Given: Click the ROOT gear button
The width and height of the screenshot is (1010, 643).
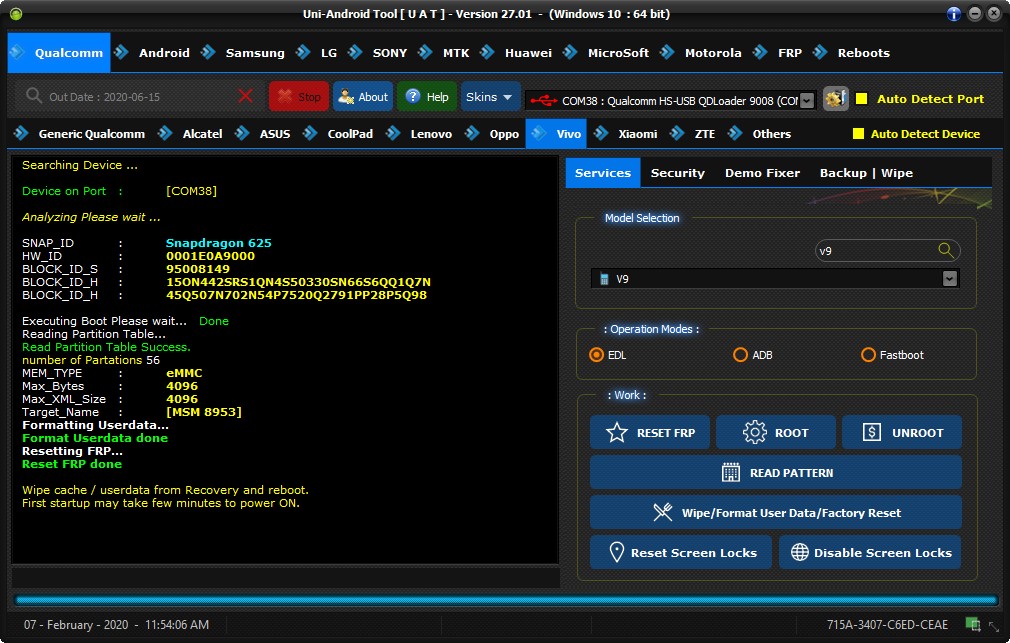Looking at the screenshot, I should coord(776,433).
